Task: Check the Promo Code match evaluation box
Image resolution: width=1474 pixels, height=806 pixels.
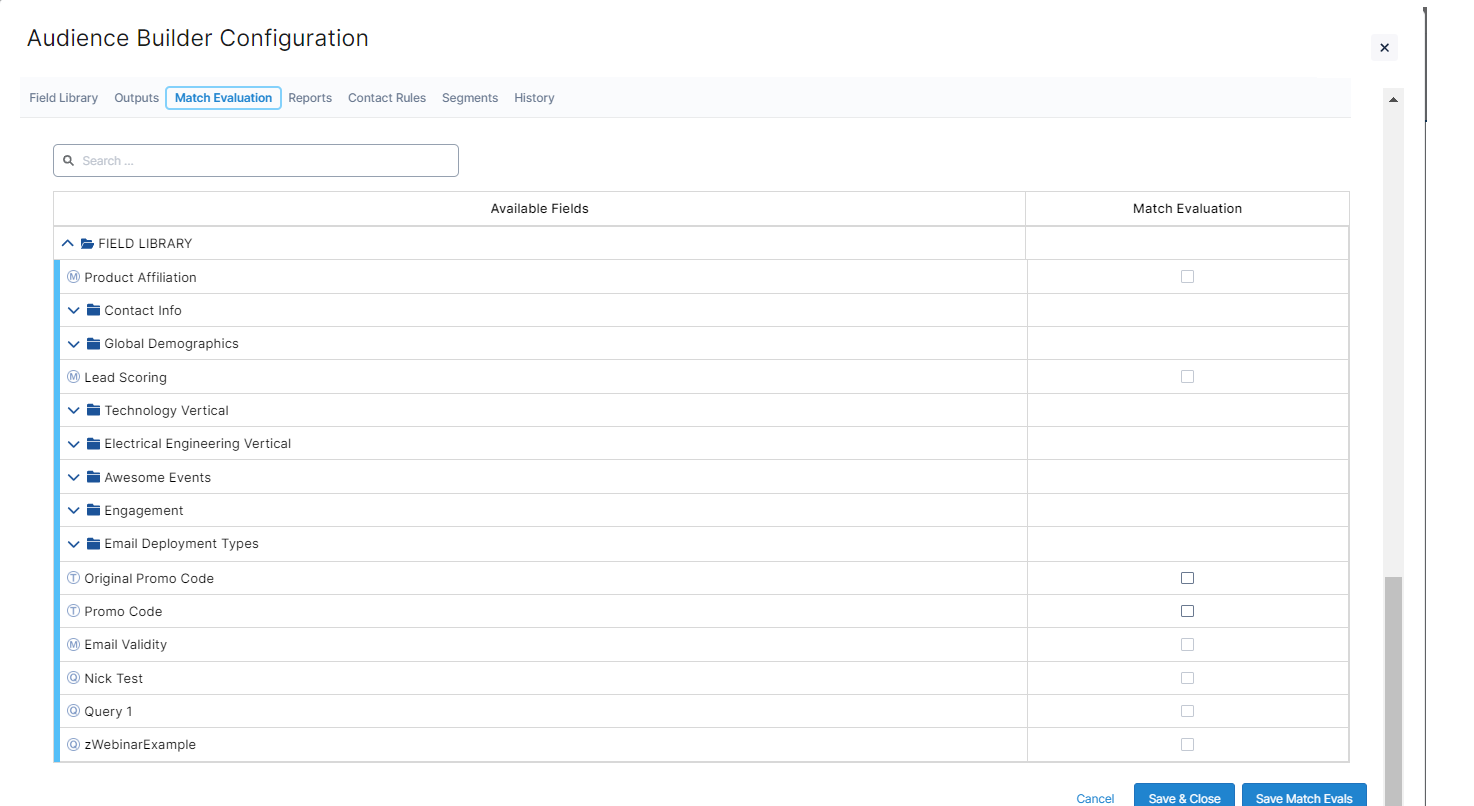Action: 1187,611
